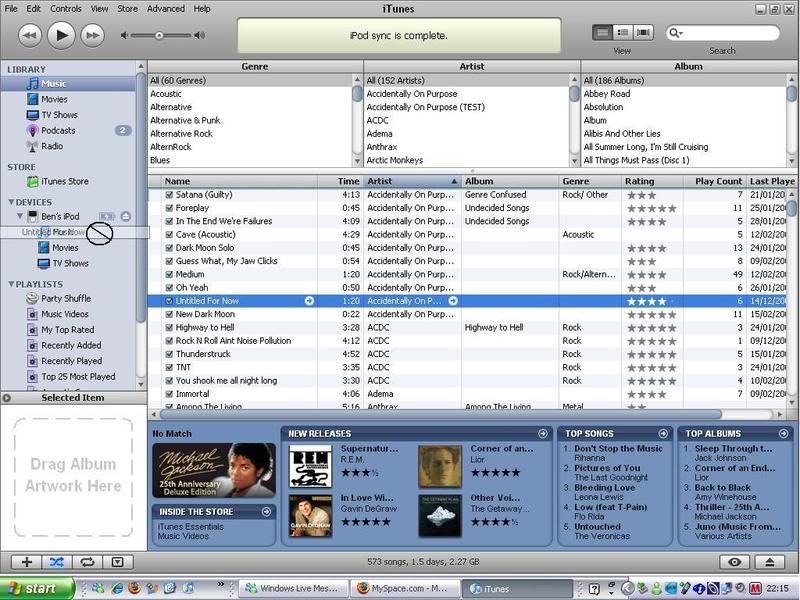This screenshot has width=800, height=600.
Task: Click the maximum volume speaker icon
Action: (x=199, y=35)
